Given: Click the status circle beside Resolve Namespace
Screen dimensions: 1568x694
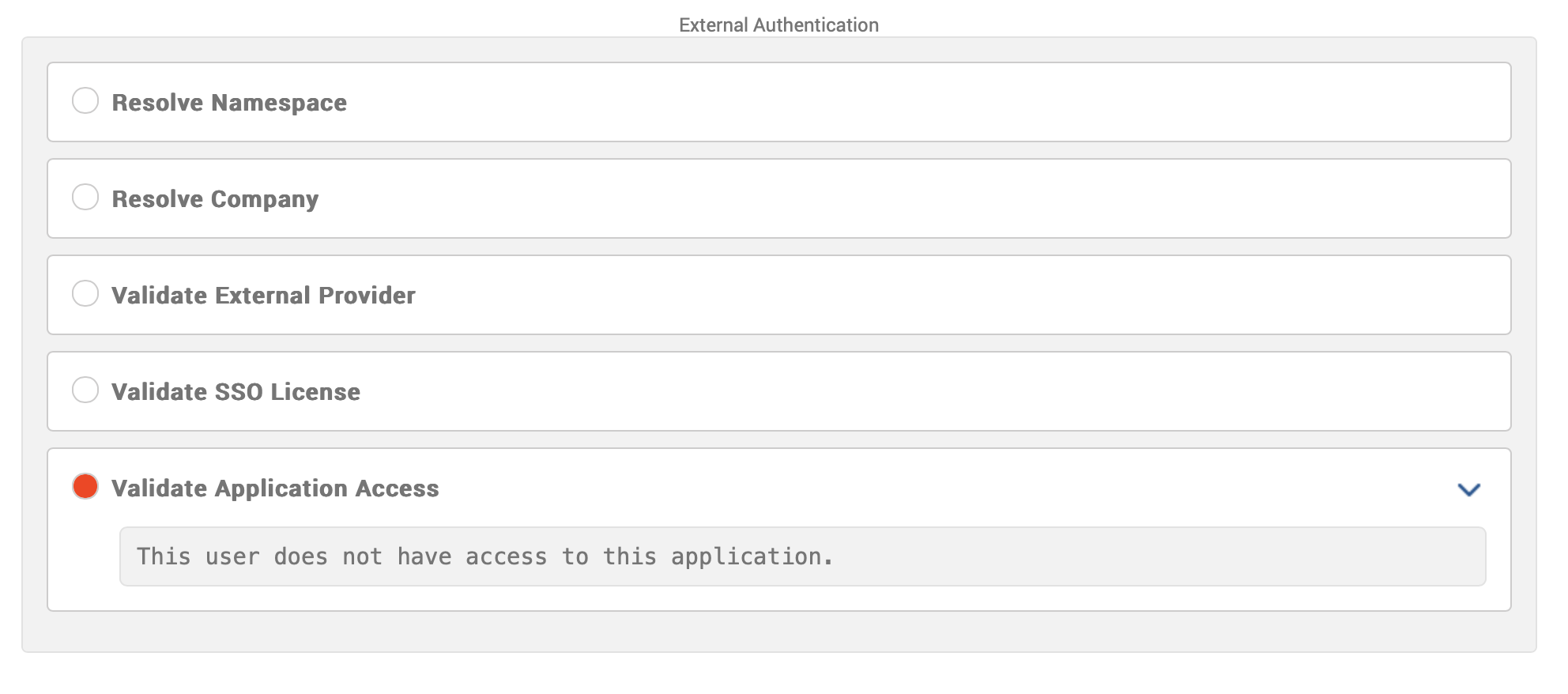Looking at the screenshot, I should tap(85, 100).
